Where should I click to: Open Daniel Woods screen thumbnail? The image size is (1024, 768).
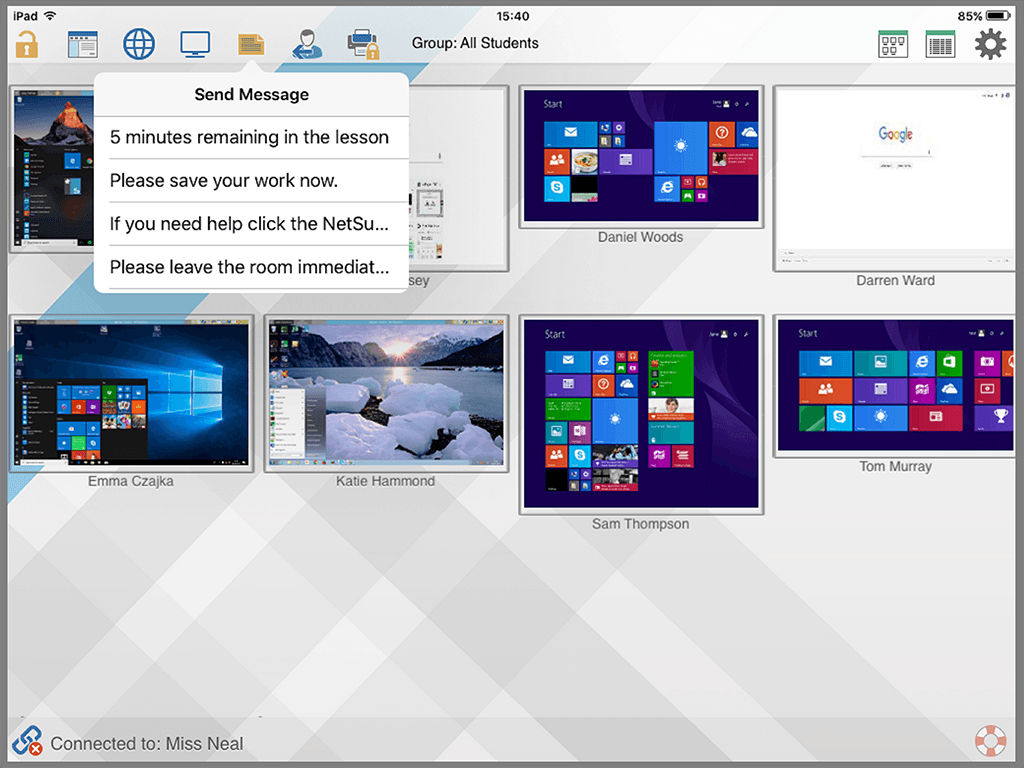tap(641, 157)
